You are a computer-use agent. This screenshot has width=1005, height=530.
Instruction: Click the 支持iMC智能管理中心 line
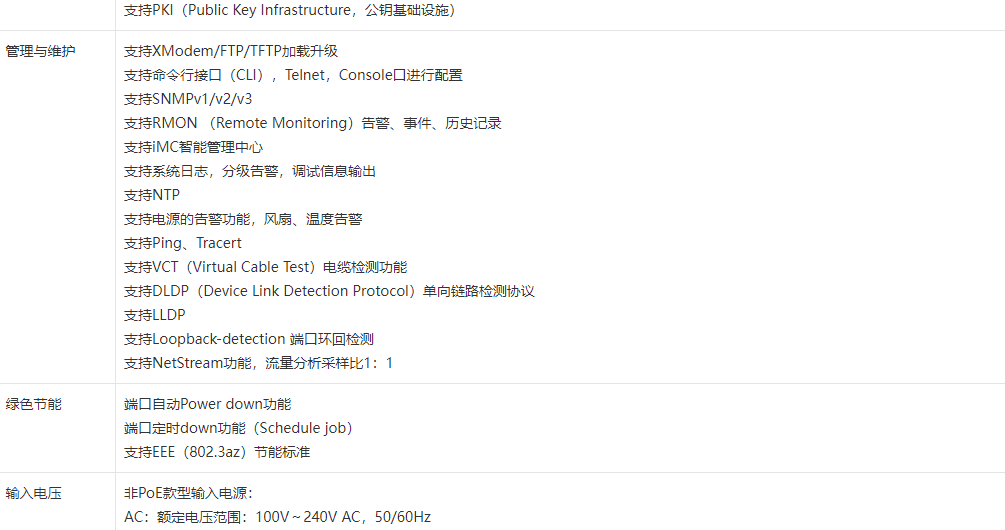point(193,147)
